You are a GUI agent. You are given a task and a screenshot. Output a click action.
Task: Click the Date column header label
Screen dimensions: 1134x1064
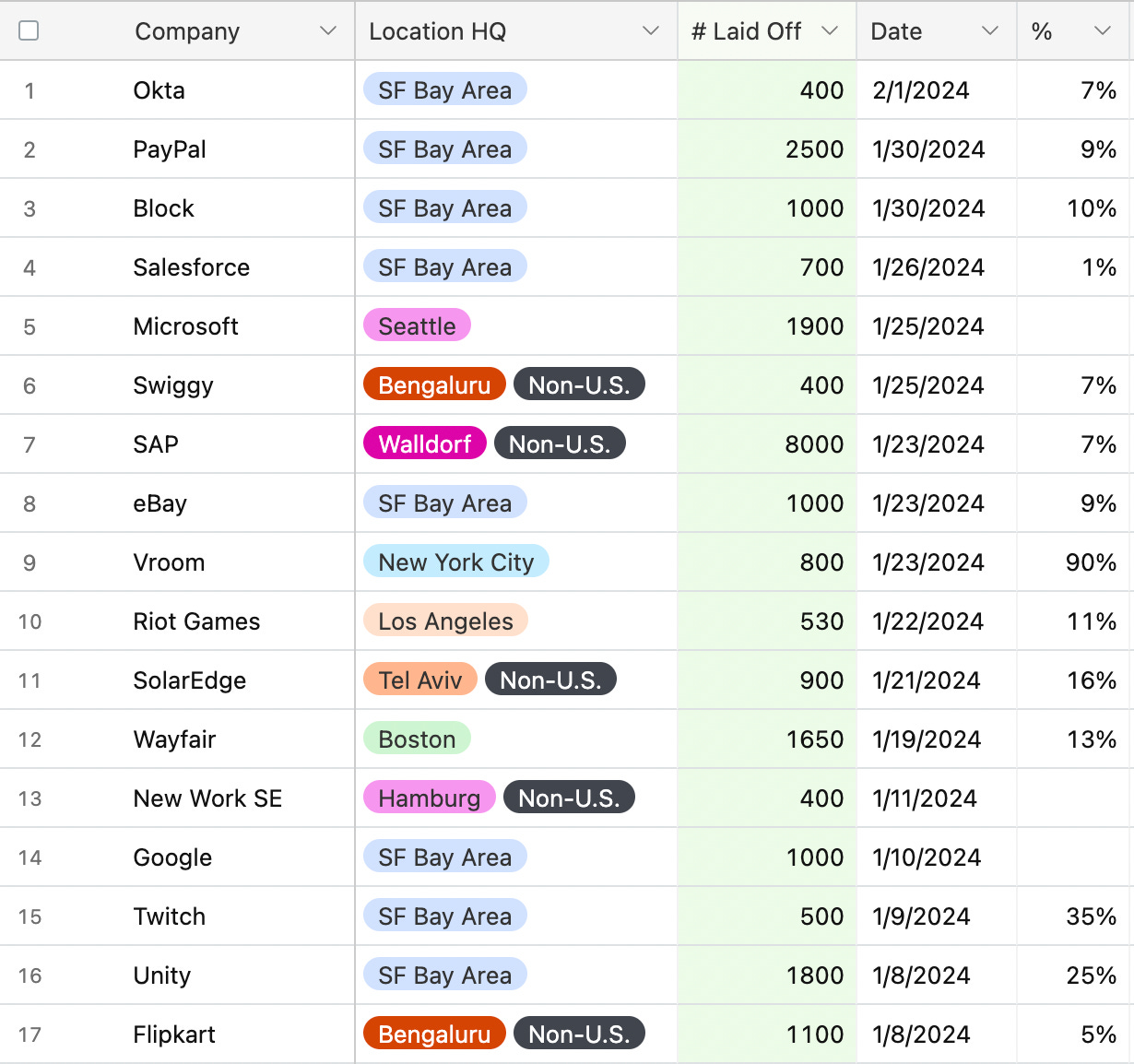896,31
